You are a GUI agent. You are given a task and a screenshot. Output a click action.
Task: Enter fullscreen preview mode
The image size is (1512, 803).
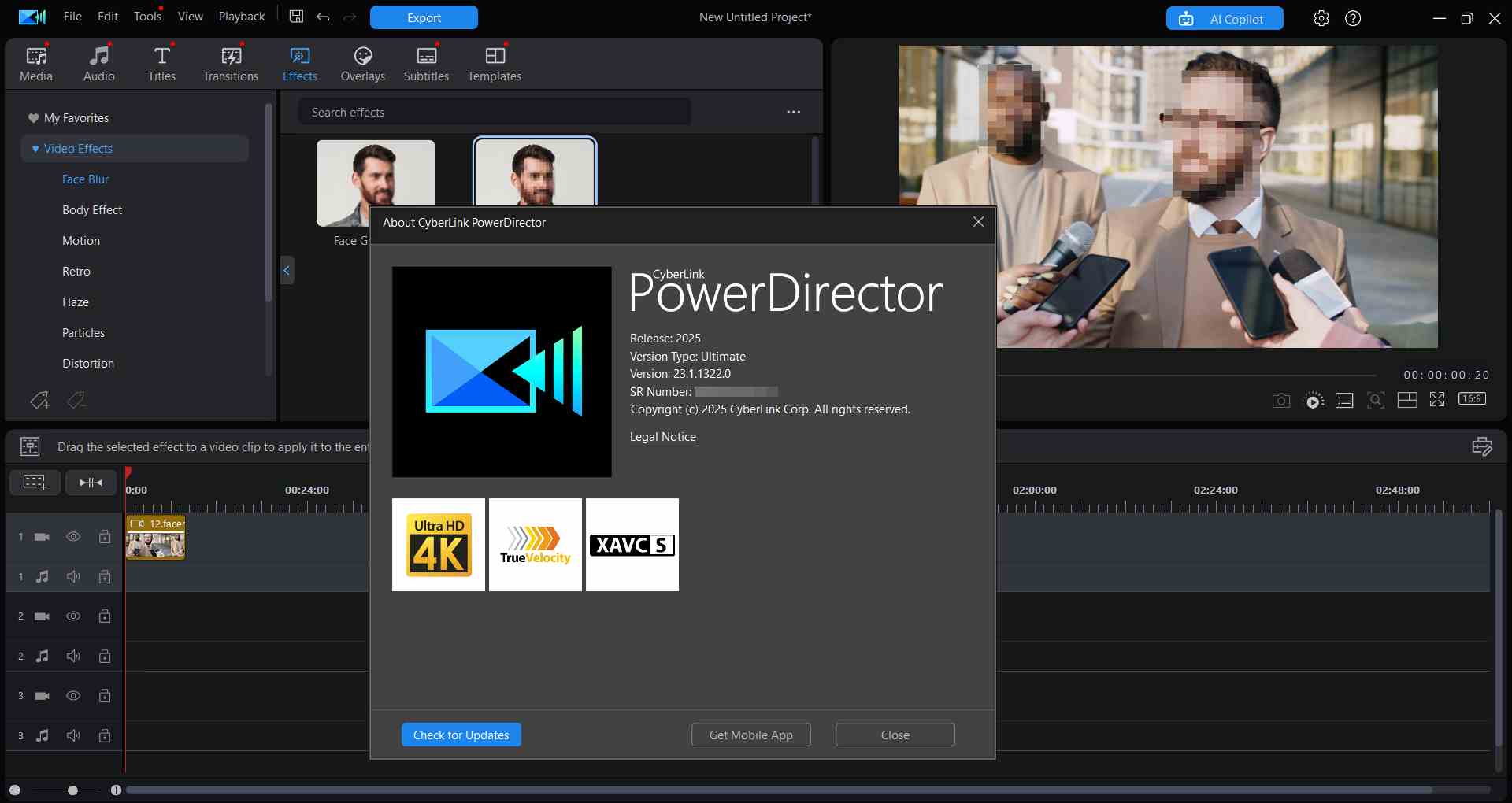point(1437,400)
